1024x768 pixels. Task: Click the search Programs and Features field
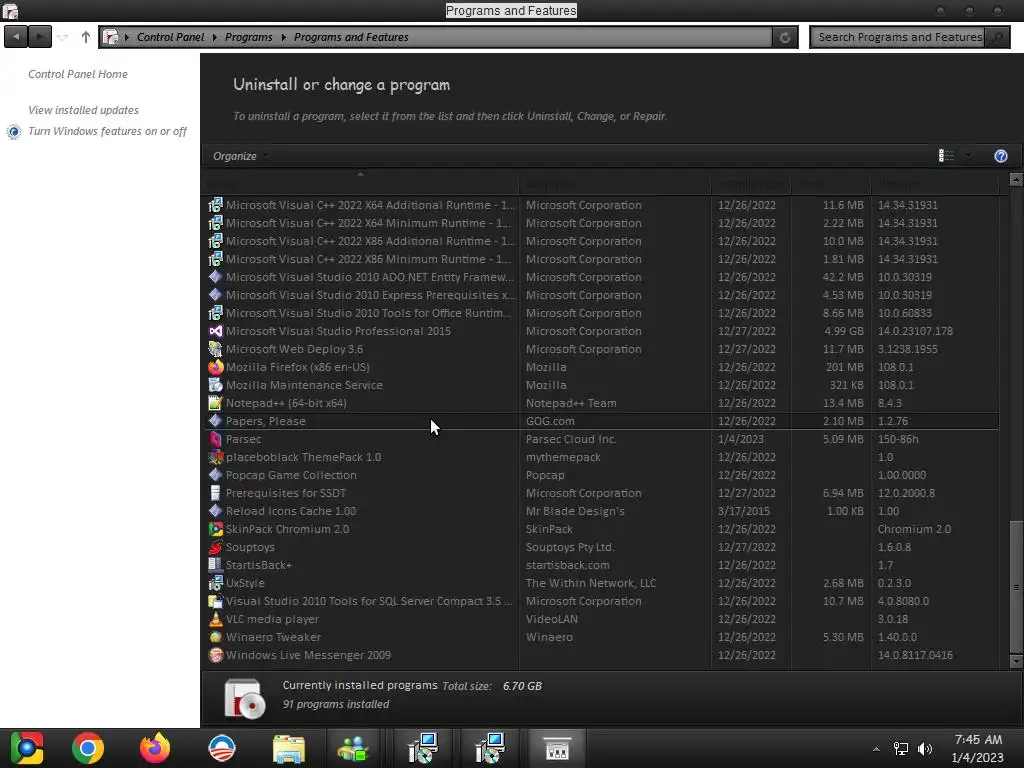coord(899,37)
